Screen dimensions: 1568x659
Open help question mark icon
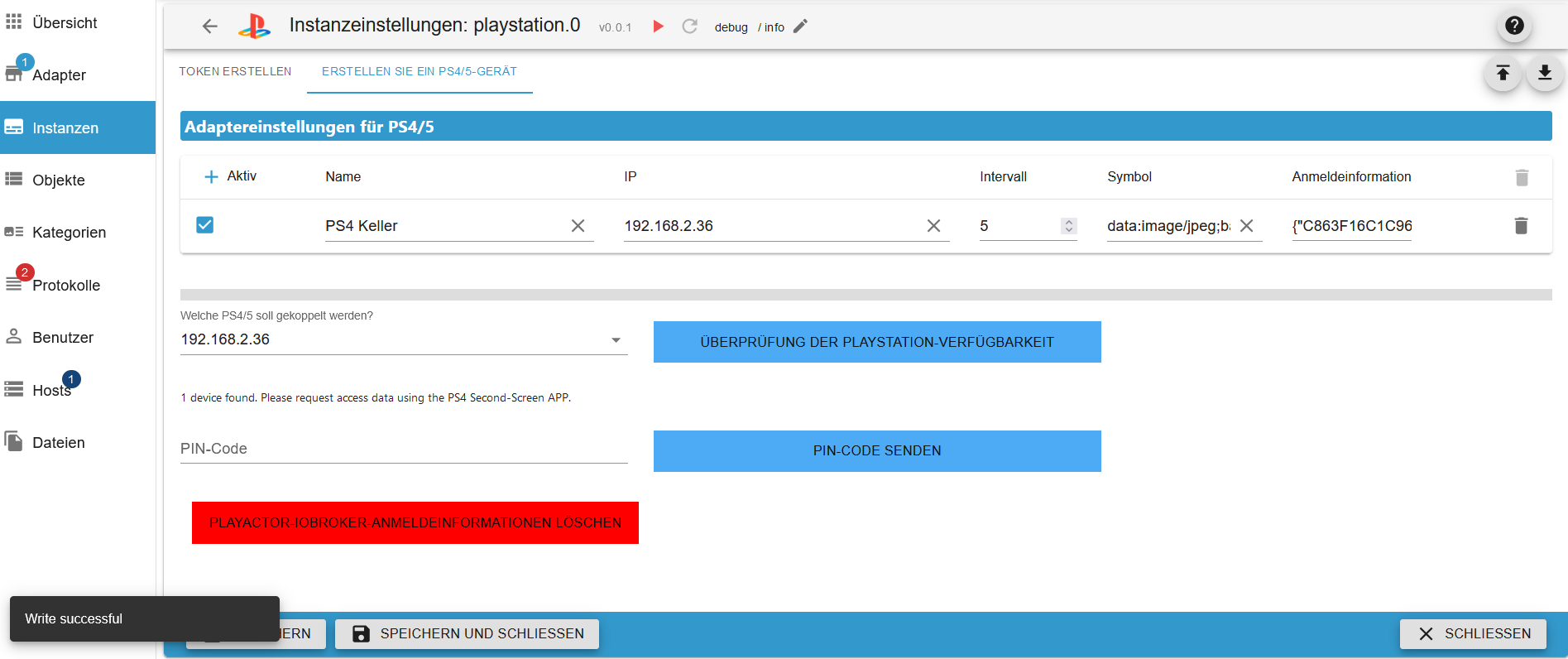(x=1514, y=26)
